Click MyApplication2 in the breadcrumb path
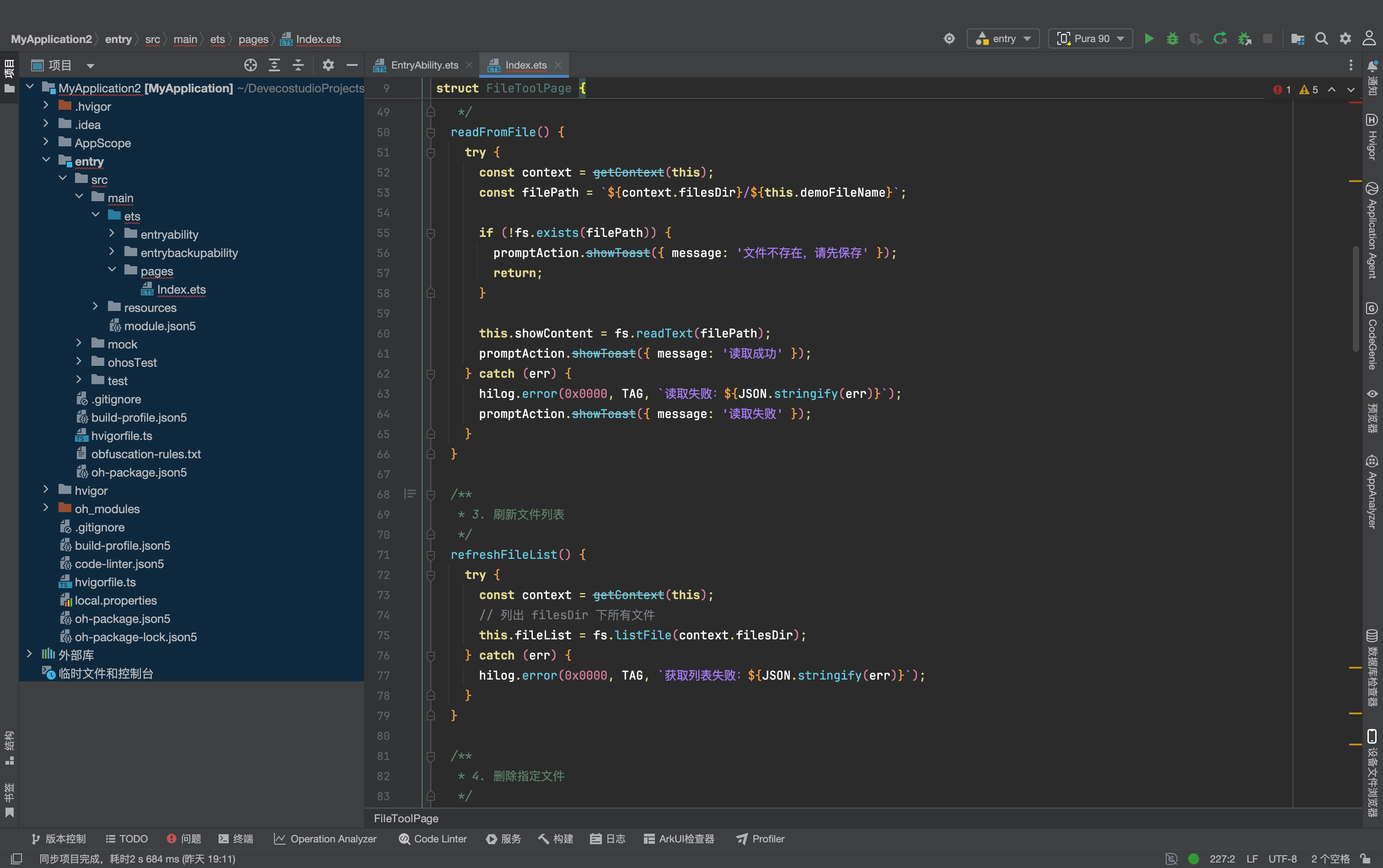 tap(51, 39)
